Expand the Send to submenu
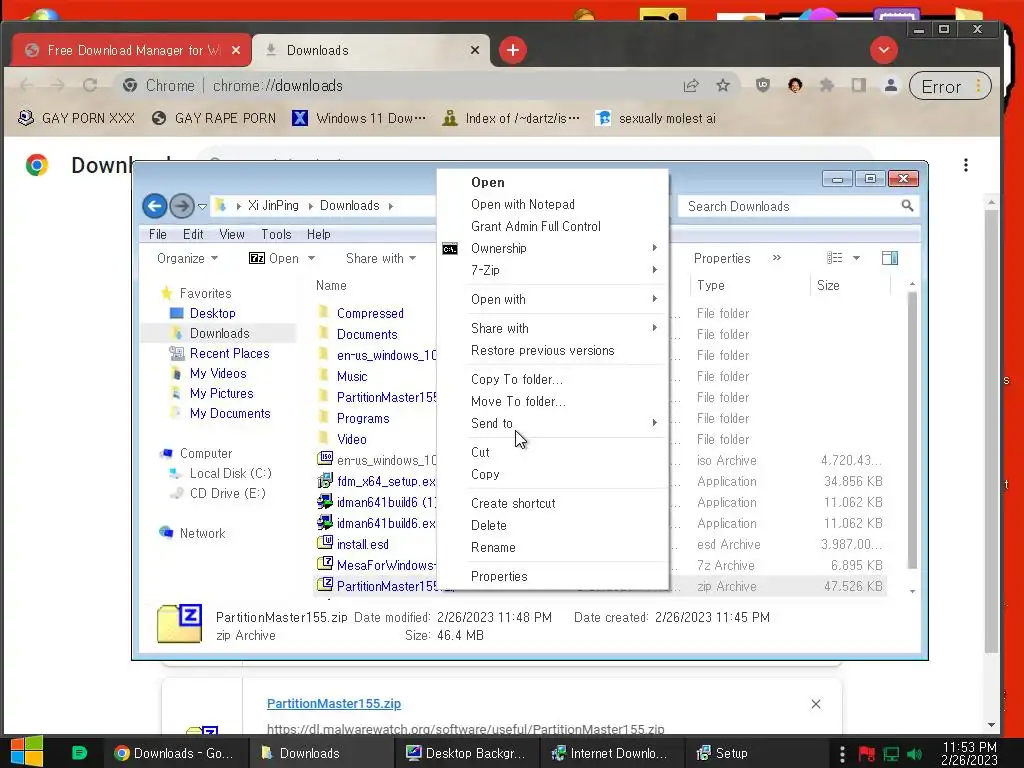The width and height of the screenshot is (1024, 768). 564,423
